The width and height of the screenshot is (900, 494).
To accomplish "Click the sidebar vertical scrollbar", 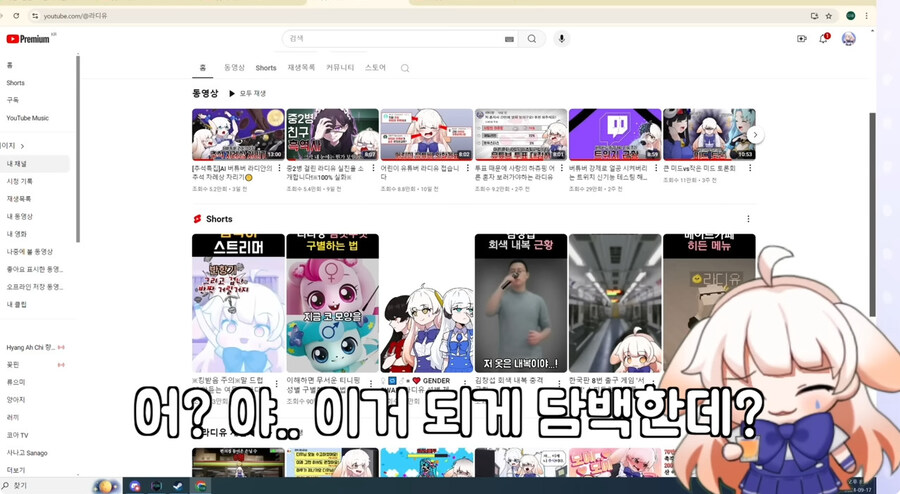I will 77,149.
